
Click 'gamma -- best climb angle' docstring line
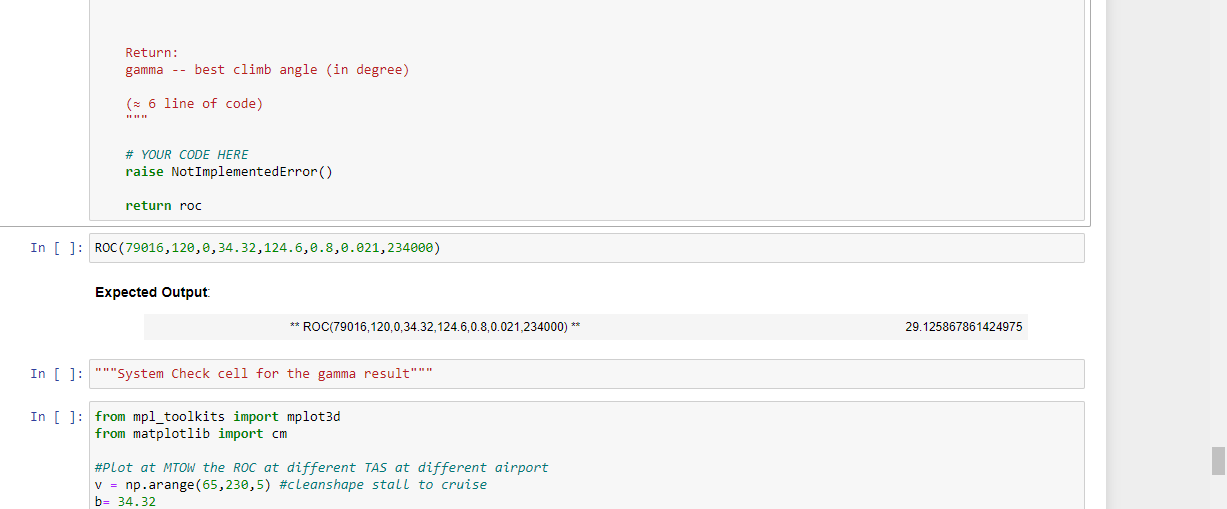(x=267, y=70)
